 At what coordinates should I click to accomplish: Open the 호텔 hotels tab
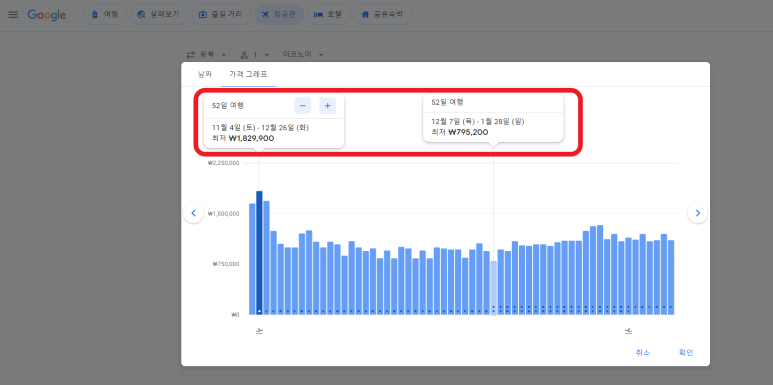[x=329, y=15]
